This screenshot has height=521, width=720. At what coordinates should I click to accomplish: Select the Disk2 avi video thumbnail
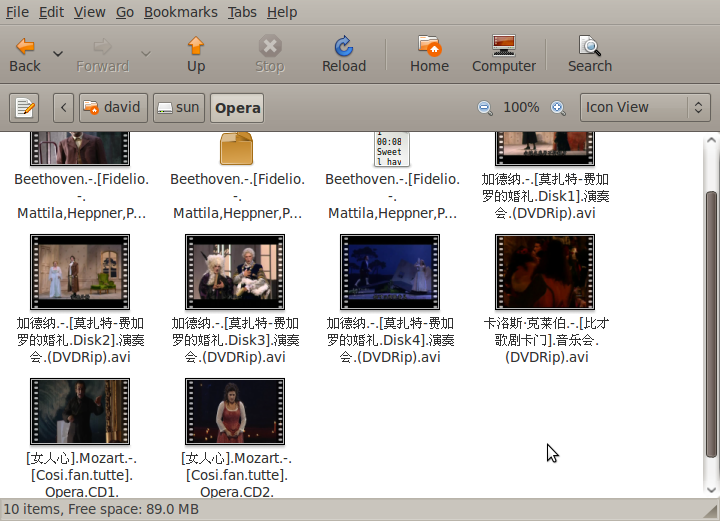pyautogui.click(x=80, y=272)
